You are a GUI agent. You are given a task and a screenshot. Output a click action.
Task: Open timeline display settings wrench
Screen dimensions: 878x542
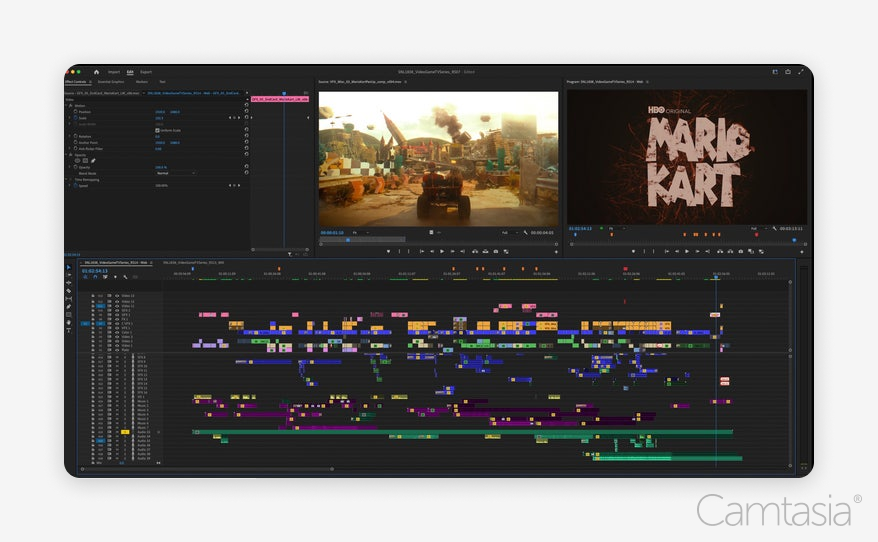click(125, 277)
